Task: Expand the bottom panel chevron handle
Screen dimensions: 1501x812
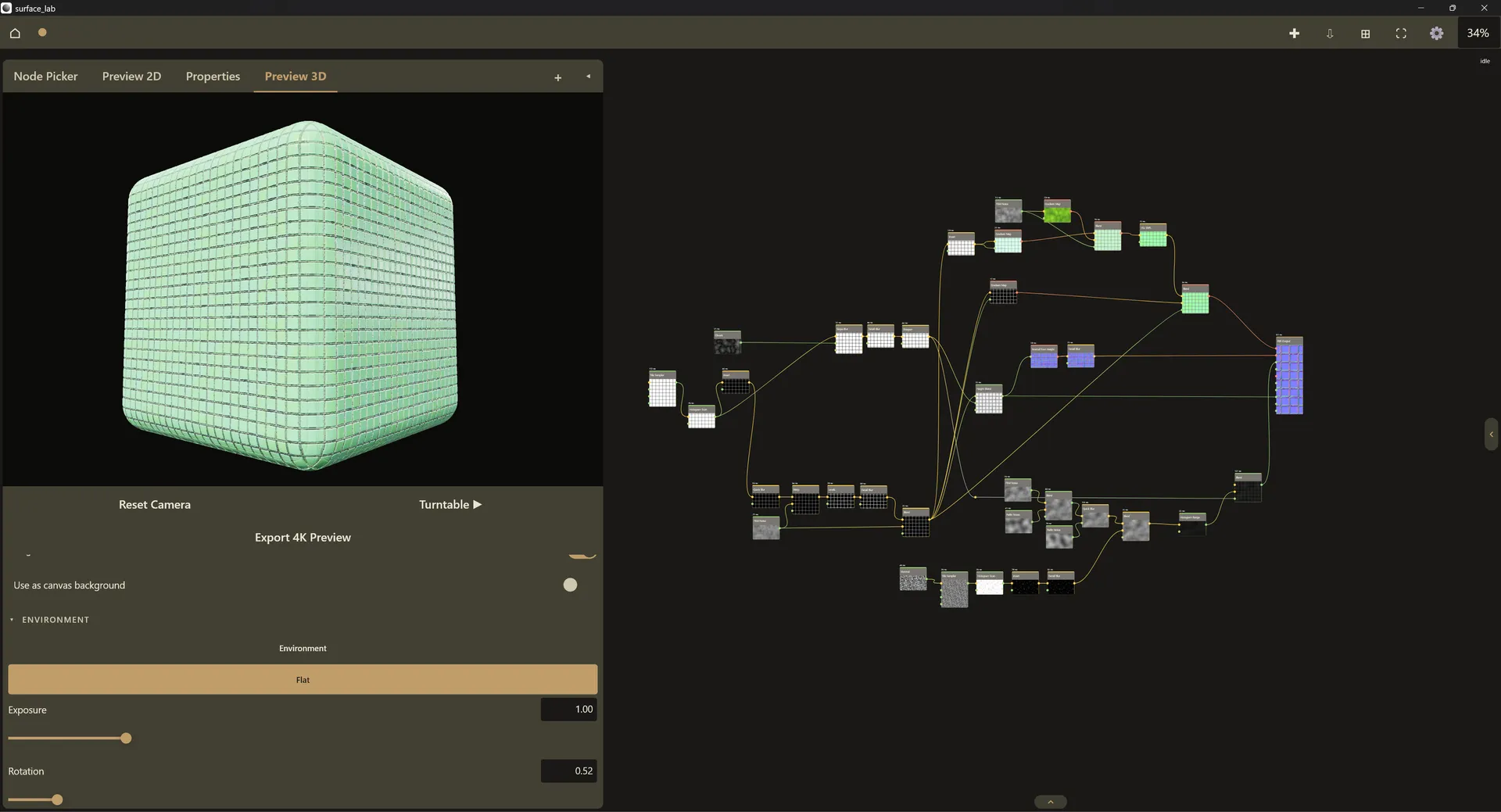Action: point(1051,802)
